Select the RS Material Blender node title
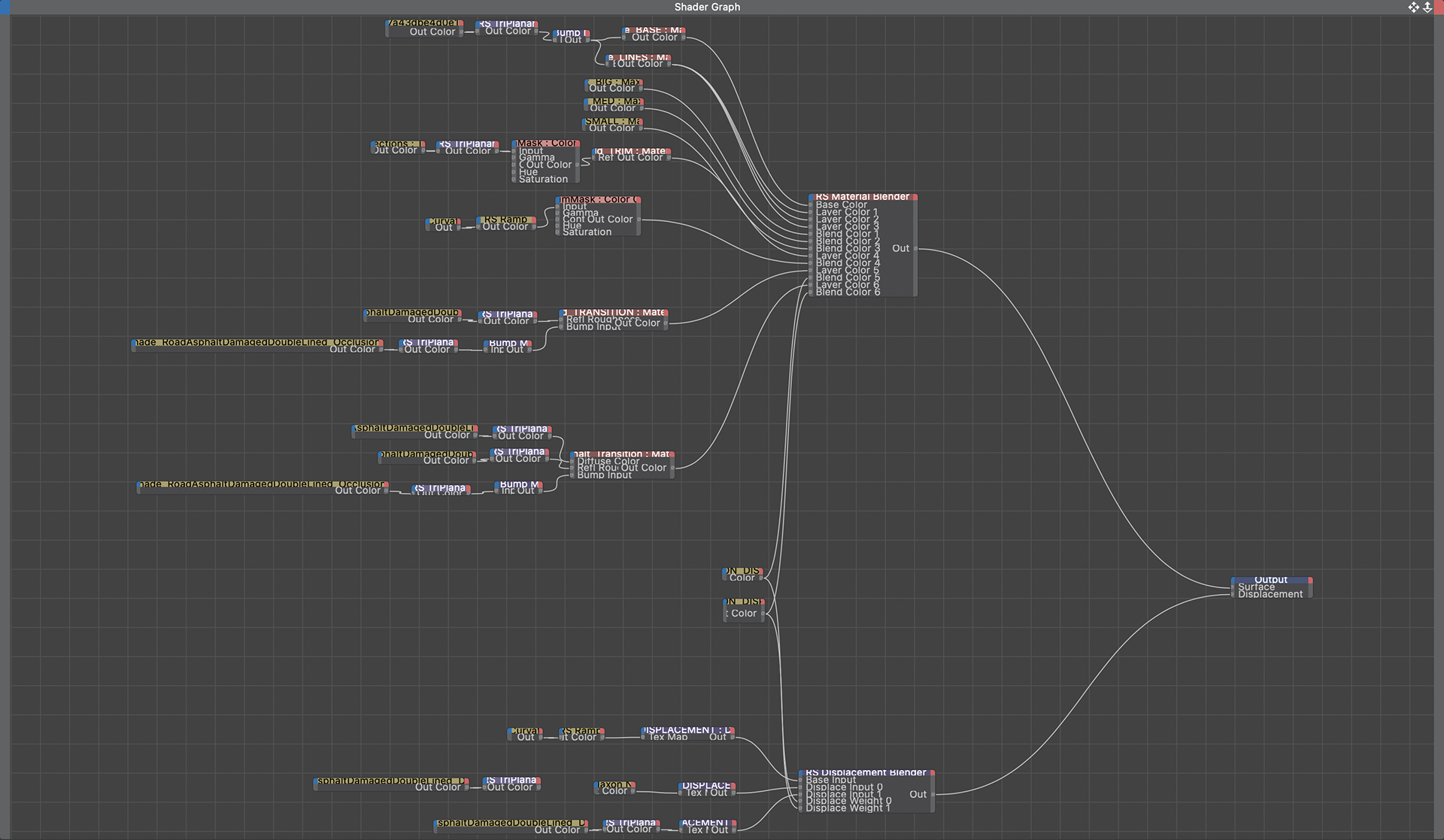Viewport: 1444px width, 840px height. click(862, 197)
